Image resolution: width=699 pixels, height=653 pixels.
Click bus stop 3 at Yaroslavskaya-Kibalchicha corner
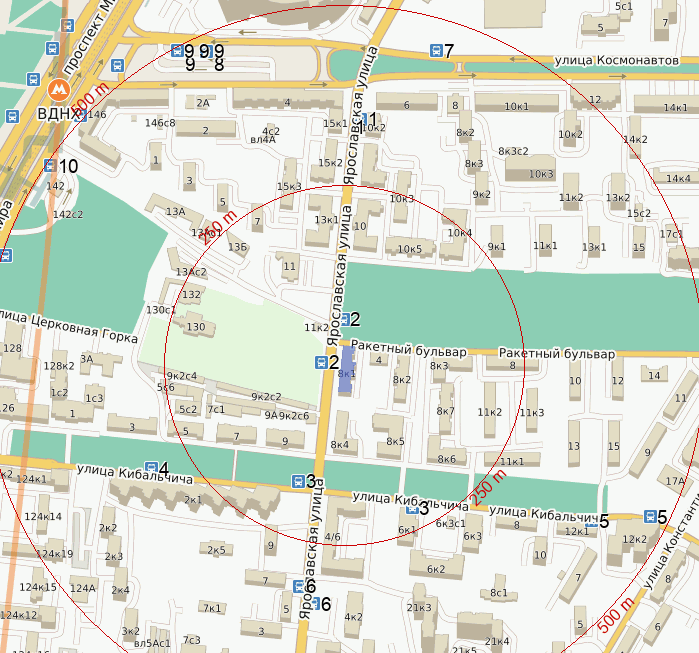(298, 481)
